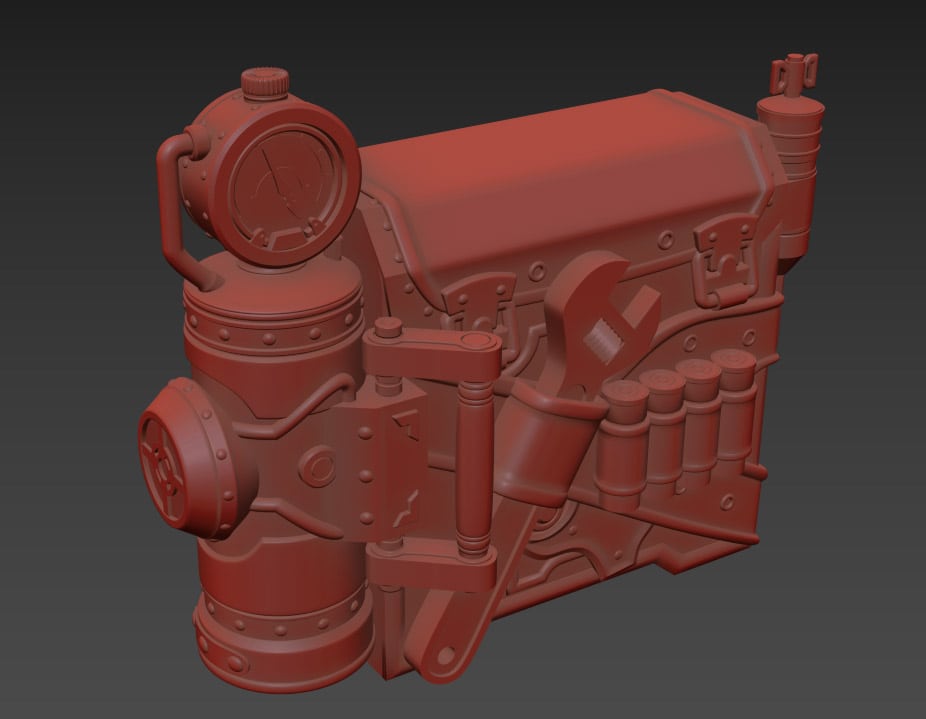
Task: Select the riveted base ring of the cylinder
Action: click(283, 644)
